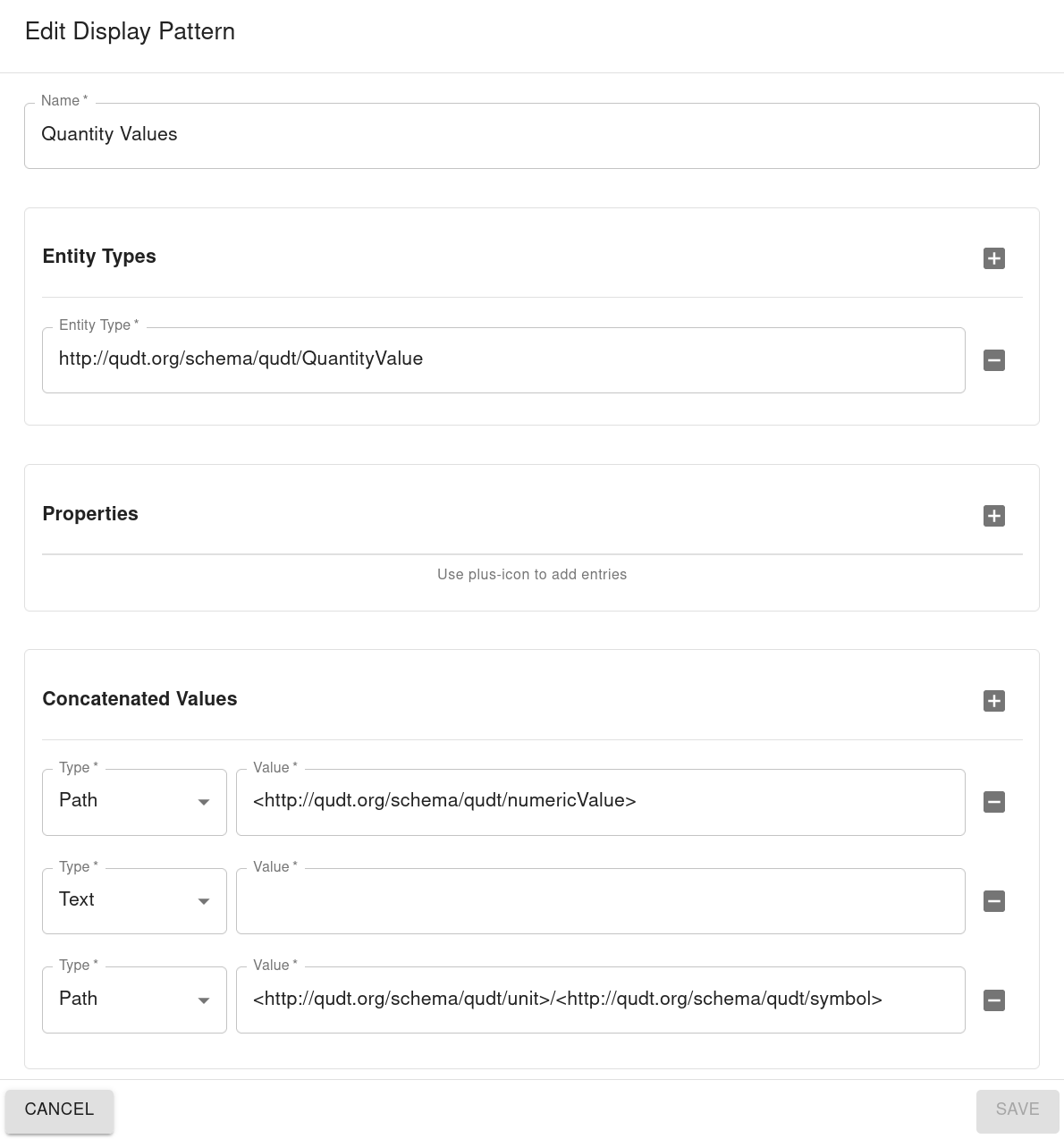Screen dimensions: 1064x1139
Task: Add a new Properties entry
Action: coord(993,516)
